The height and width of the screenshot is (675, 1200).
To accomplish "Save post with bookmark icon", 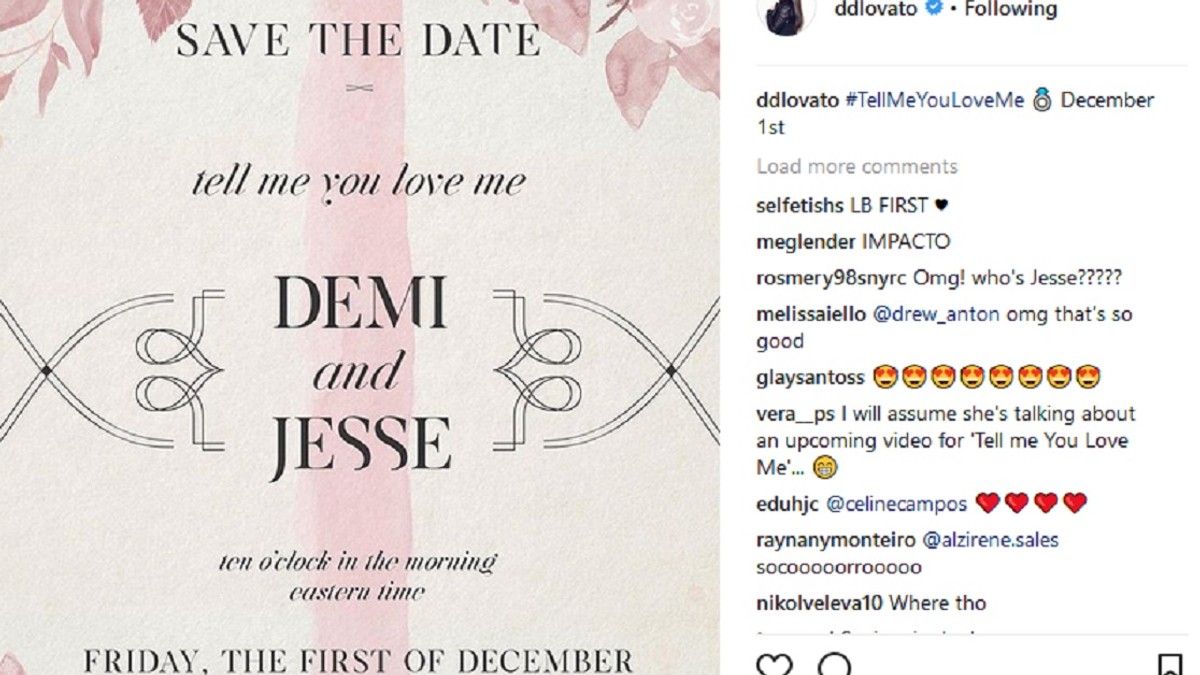I will click(x=1169, y=665).
